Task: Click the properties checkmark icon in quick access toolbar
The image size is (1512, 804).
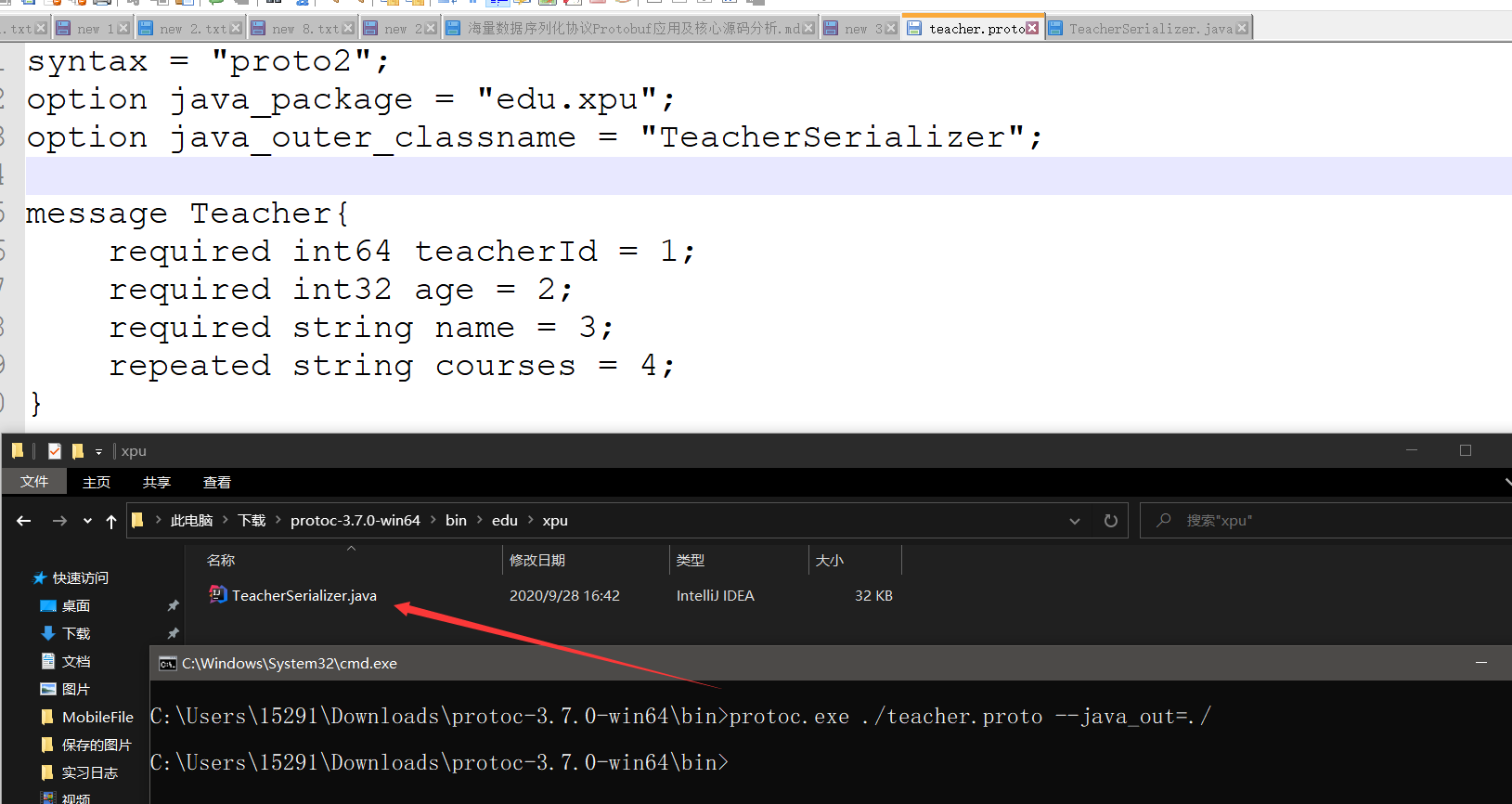Action: (x=55, y=451)
